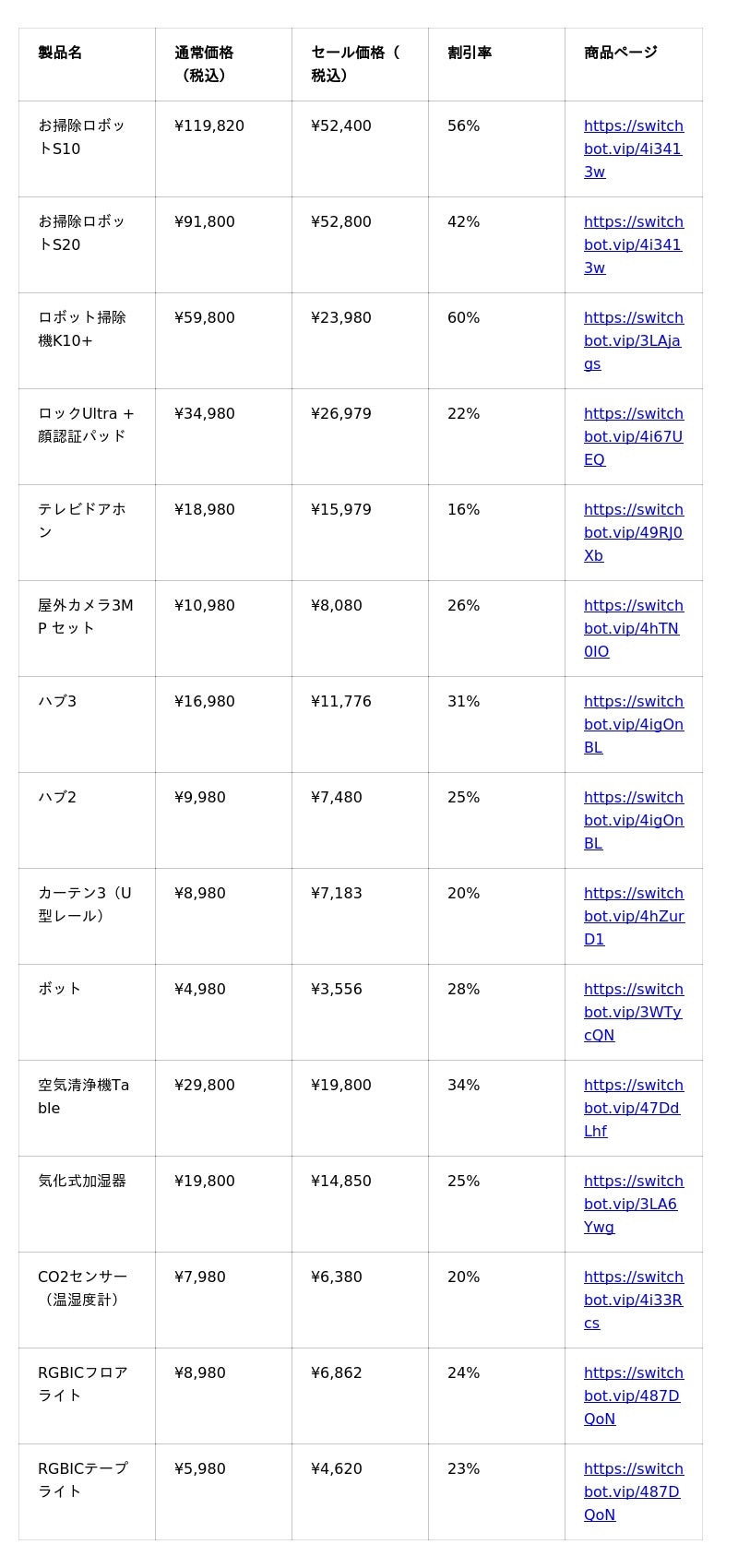Screen dimensions: 738x1568
Task: Open the CO2センサー (温湿度計) link
Action: pyautogui.click(x=633, y=1300)
